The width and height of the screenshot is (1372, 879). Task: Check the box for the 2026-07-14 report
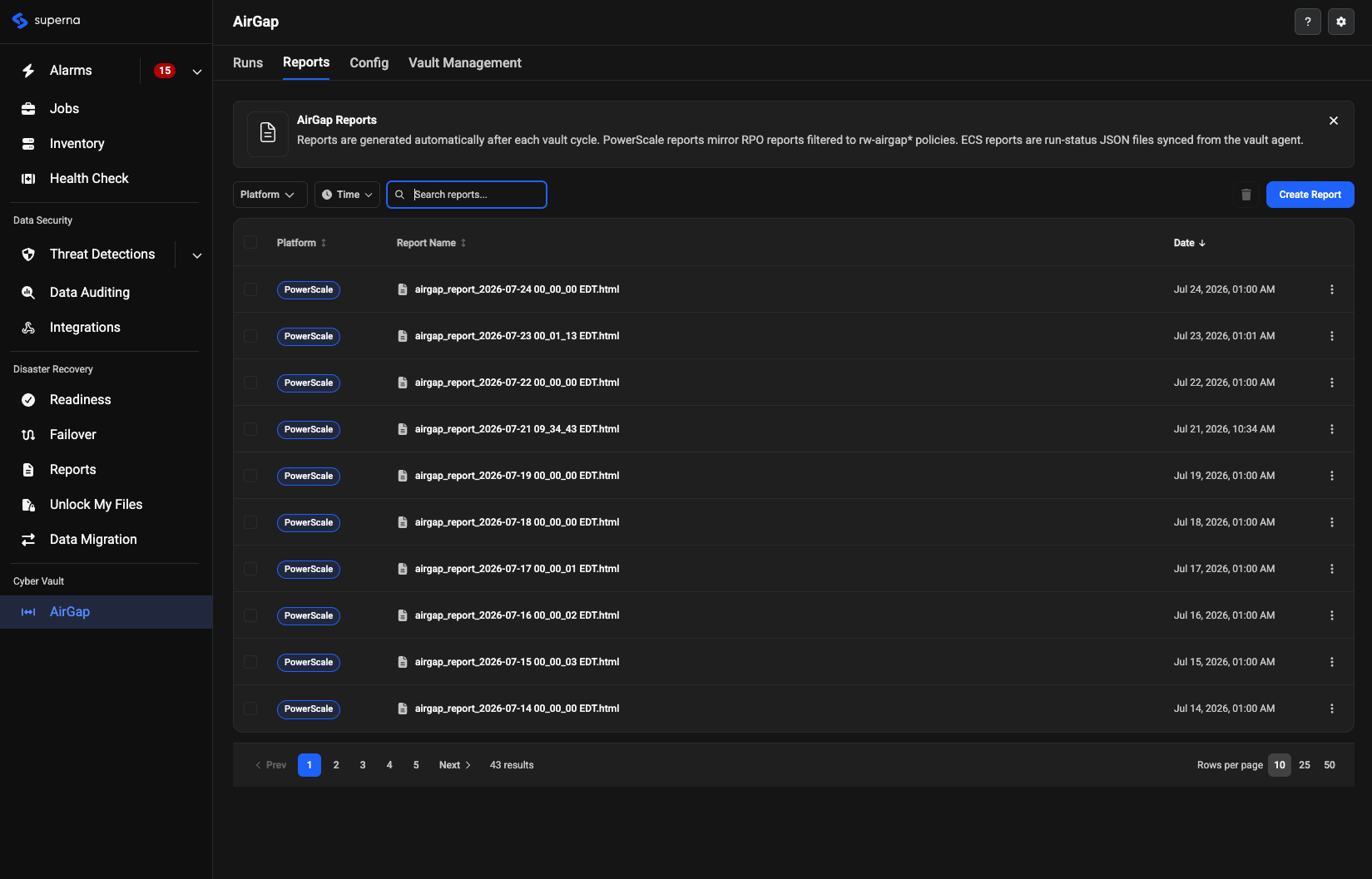coord(250,709)
